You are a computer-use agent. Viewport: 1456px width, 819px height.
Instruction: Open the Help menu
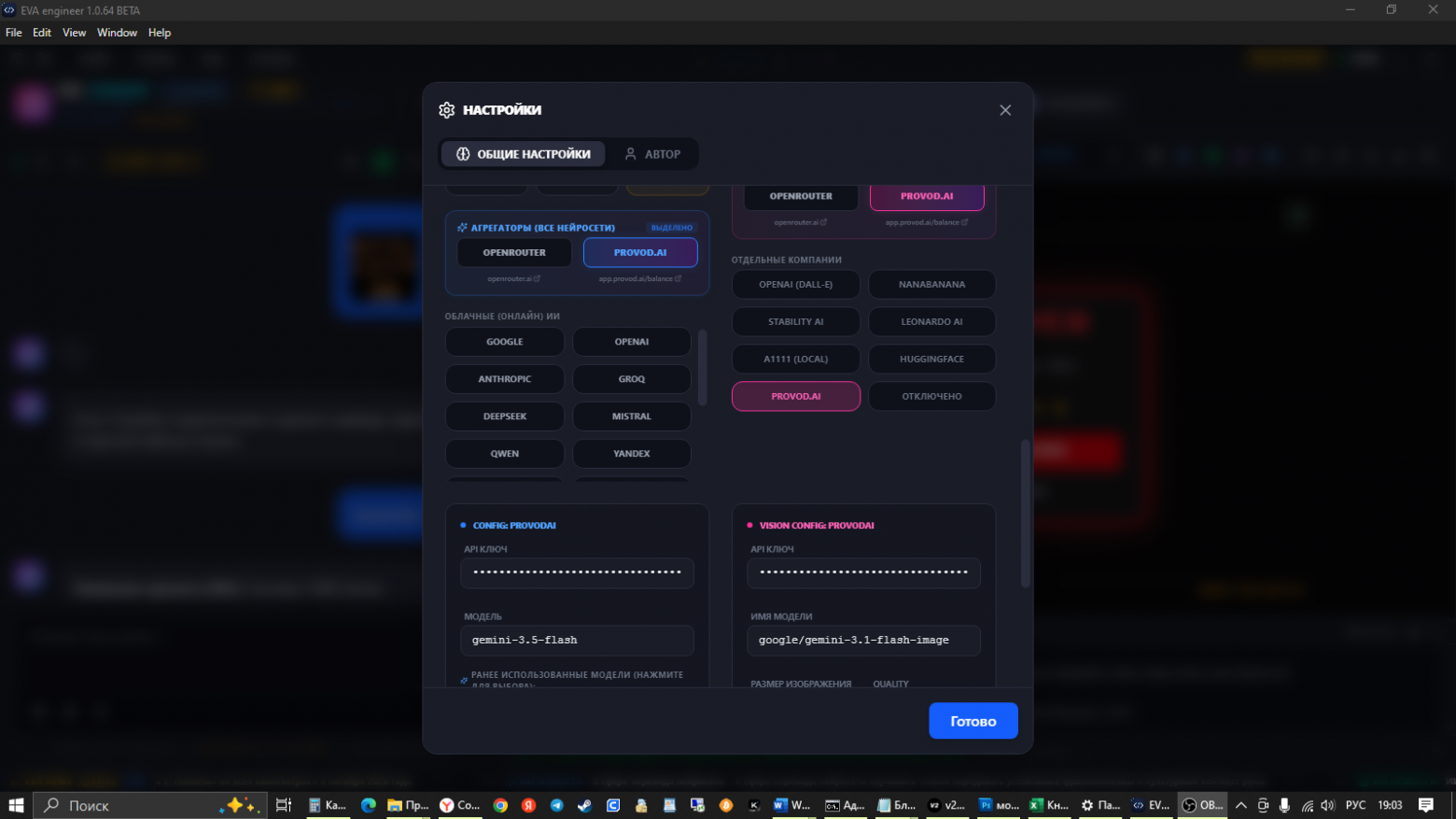(x=160, y=33)
